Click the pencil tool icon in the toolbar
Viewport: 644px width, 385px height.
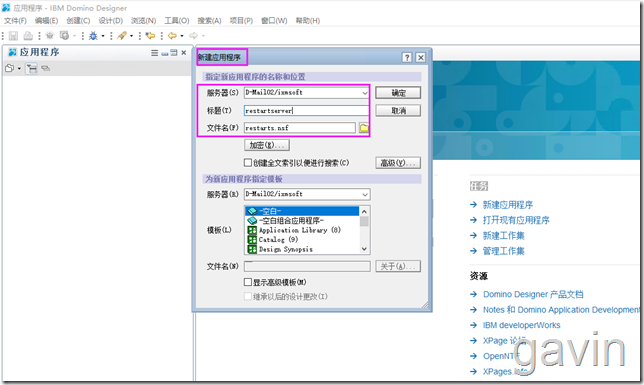122,36
